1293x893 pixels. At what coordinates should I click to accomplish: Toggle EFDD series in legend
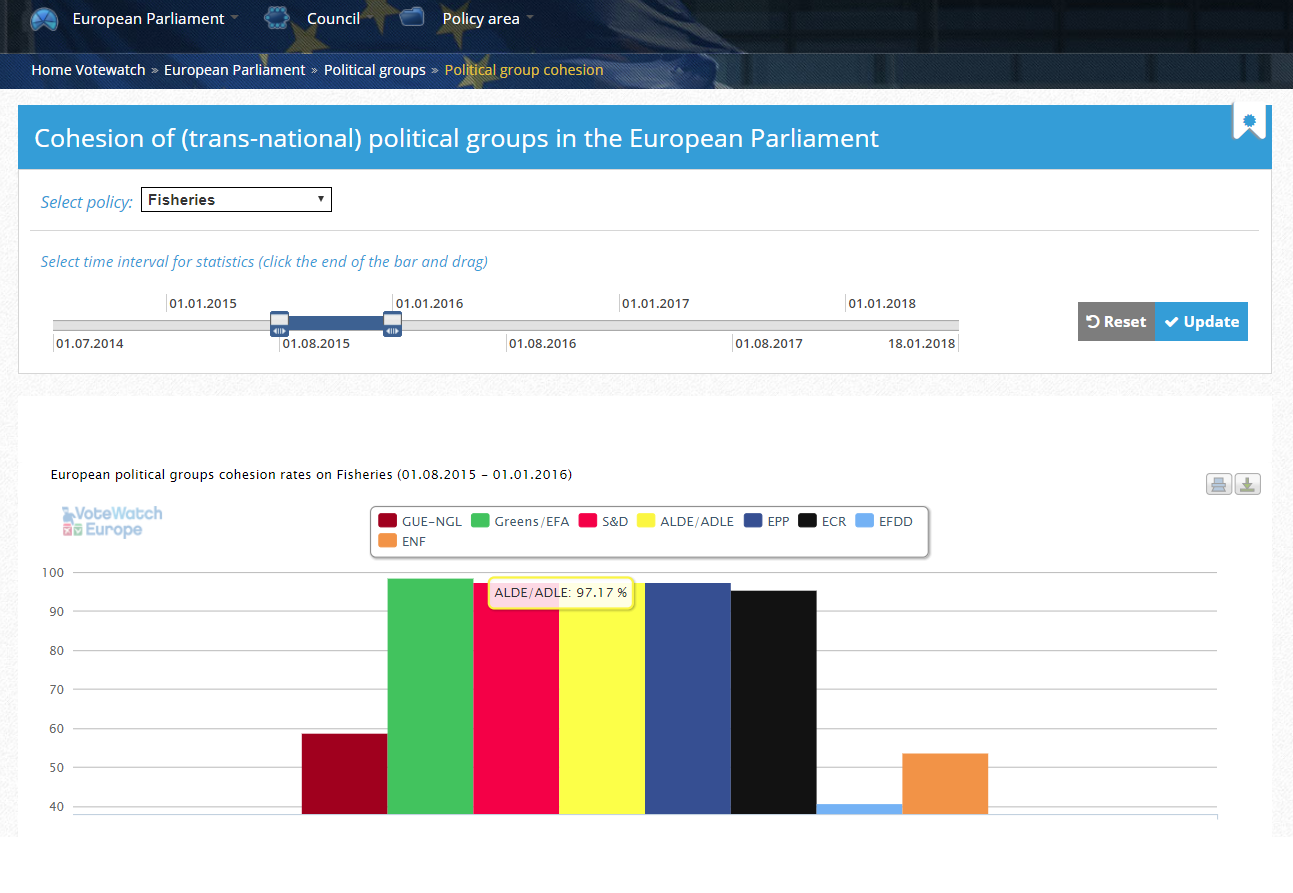point(884,521)
